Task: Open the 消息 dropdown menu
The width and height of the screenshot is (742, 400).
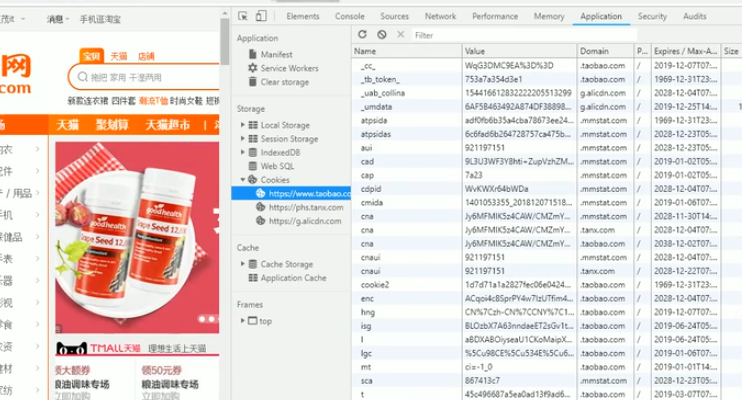Action: coord(57,19)
